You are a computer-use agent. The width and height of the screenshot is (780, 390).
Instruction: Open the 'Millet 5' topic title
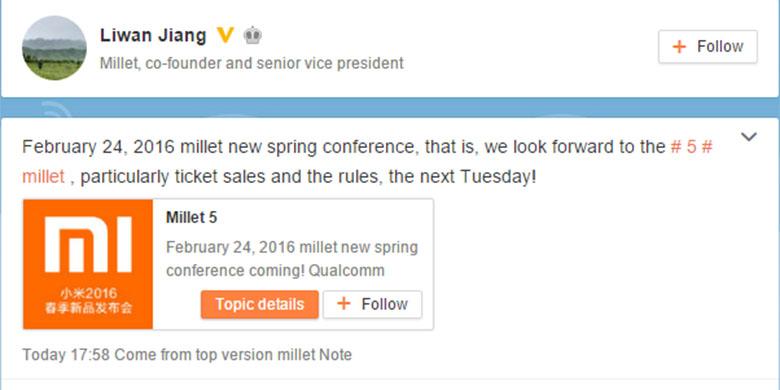[192, 217]
